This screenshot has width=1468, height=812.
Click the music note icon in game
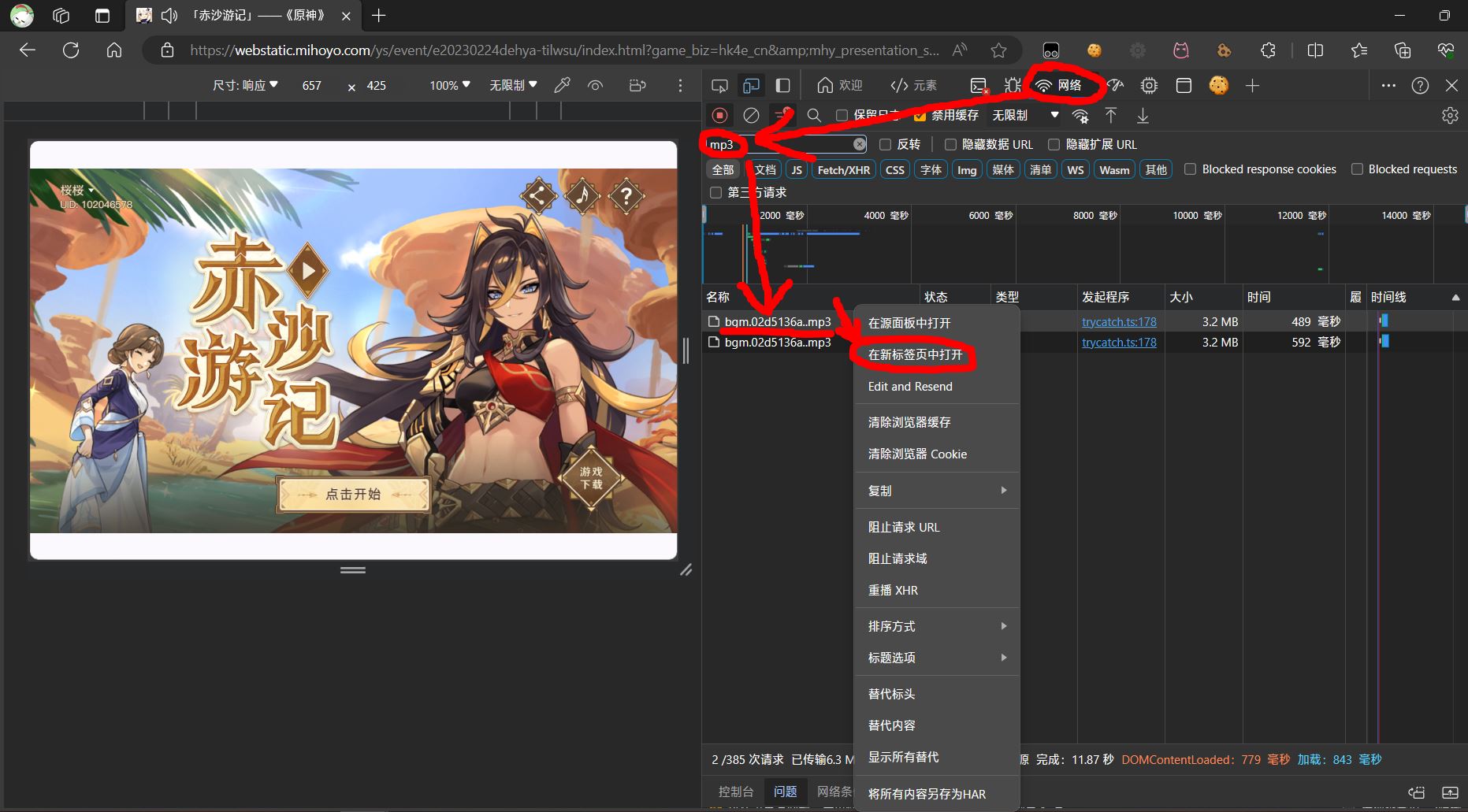click(x=582, y=195)
